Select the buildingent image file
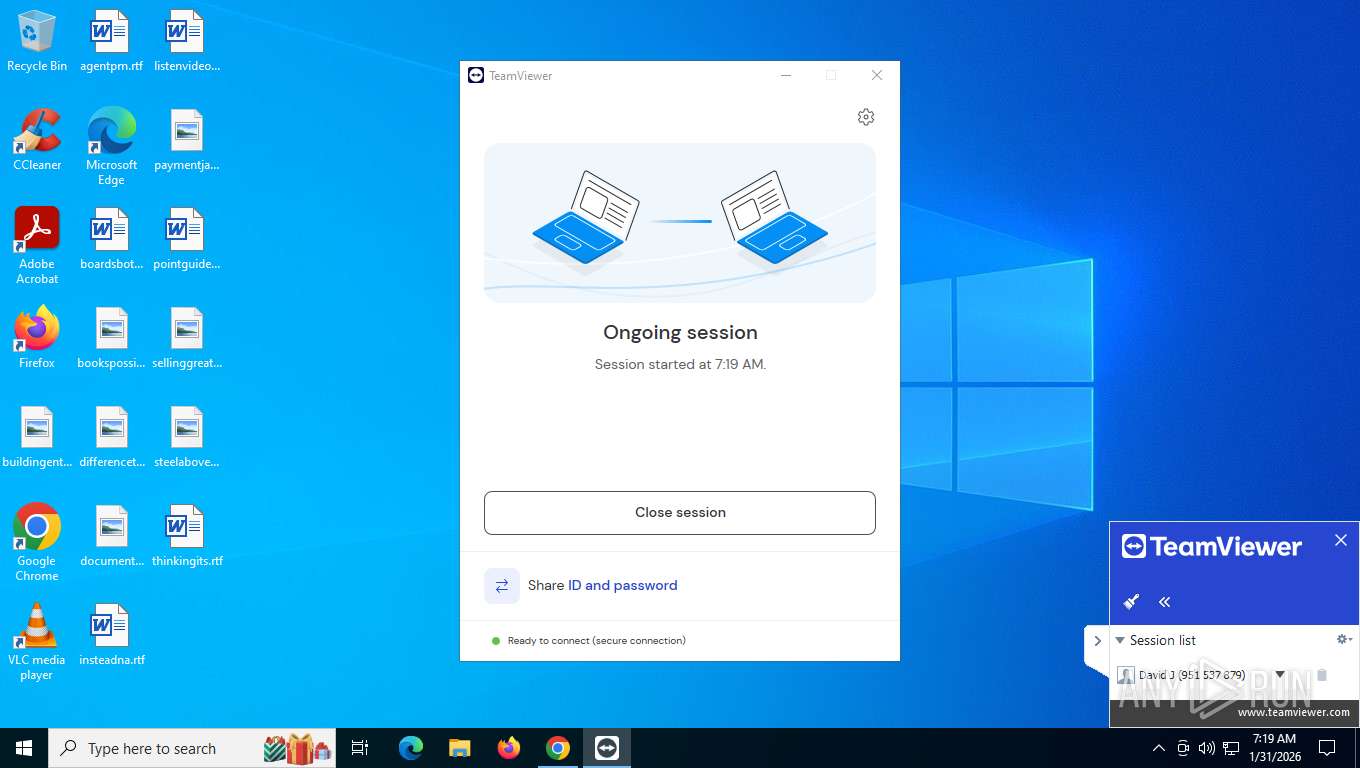The image size is (1360, 768). 37,437
